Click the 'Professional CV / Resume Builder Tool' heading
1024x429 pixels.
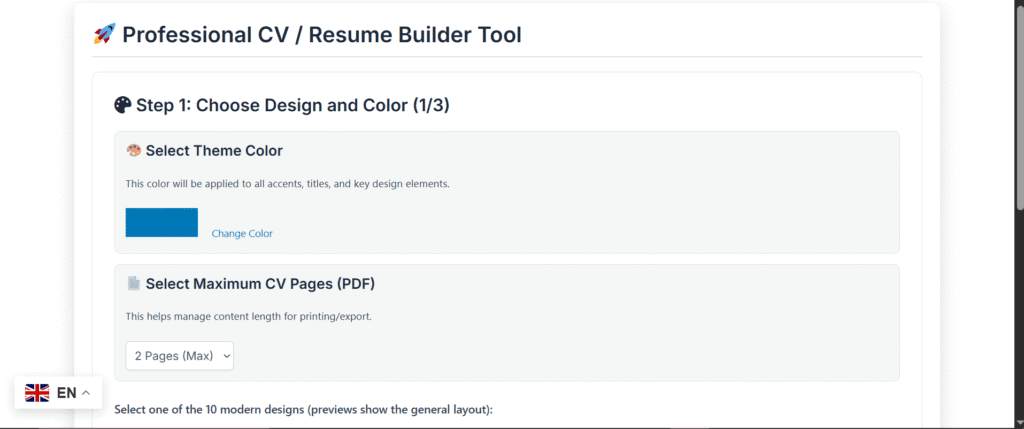pos(321,35)
